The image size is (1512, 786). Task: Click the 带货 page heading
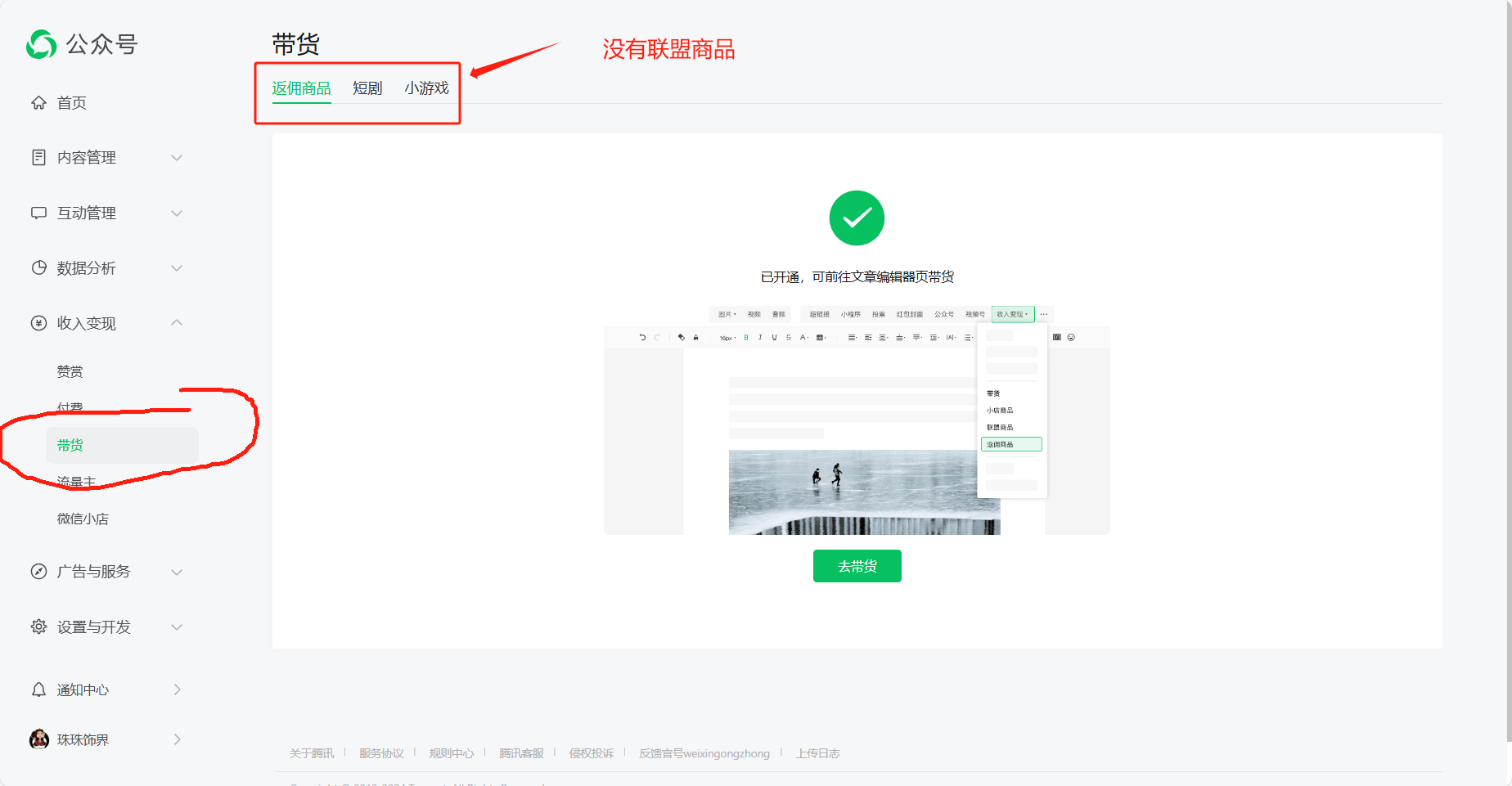(x=295, y=44)
